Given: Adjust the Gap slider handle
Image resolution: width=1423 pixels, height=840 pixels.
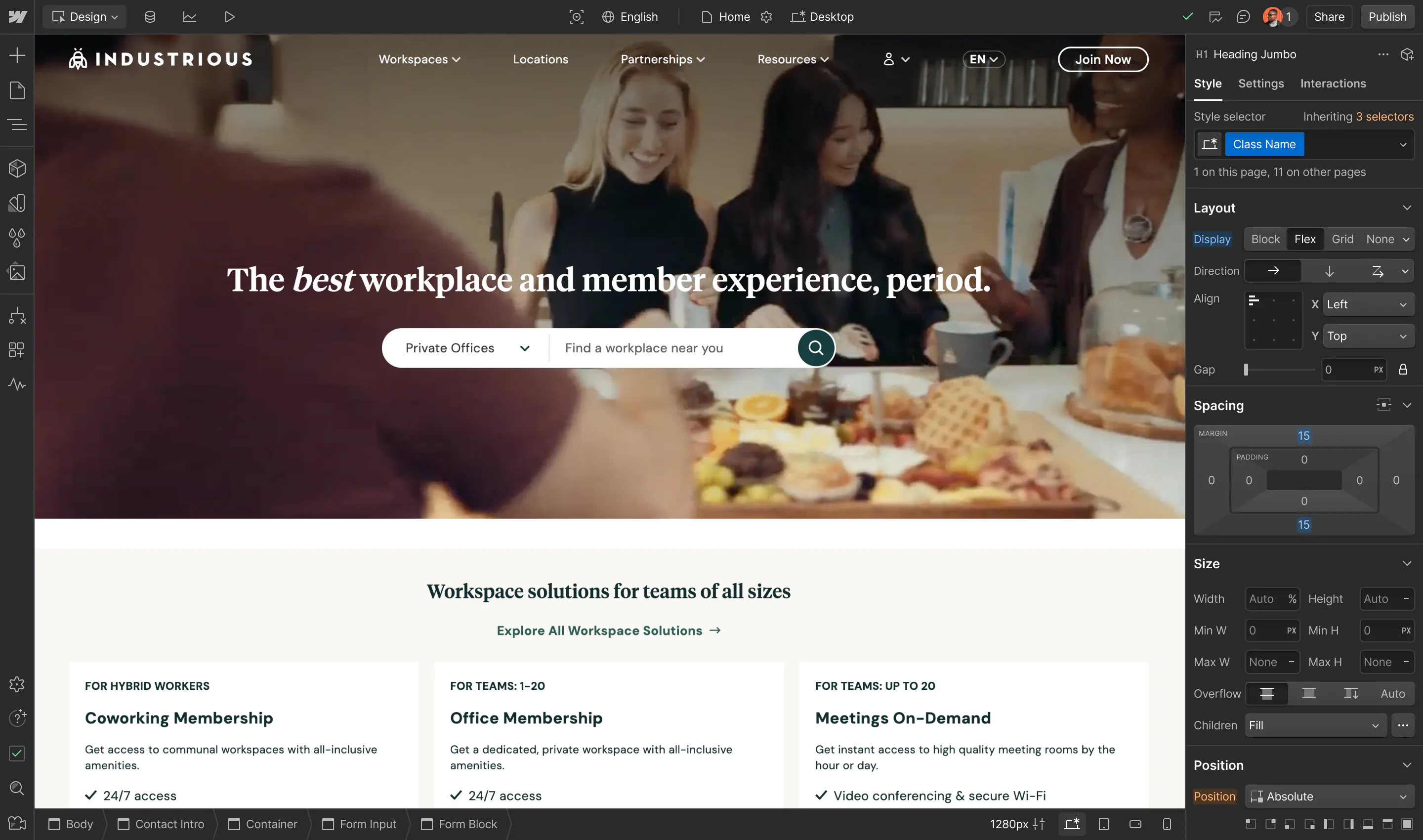Looking at the screenshot, I should pyautogui.click(x=1246, y=370).
